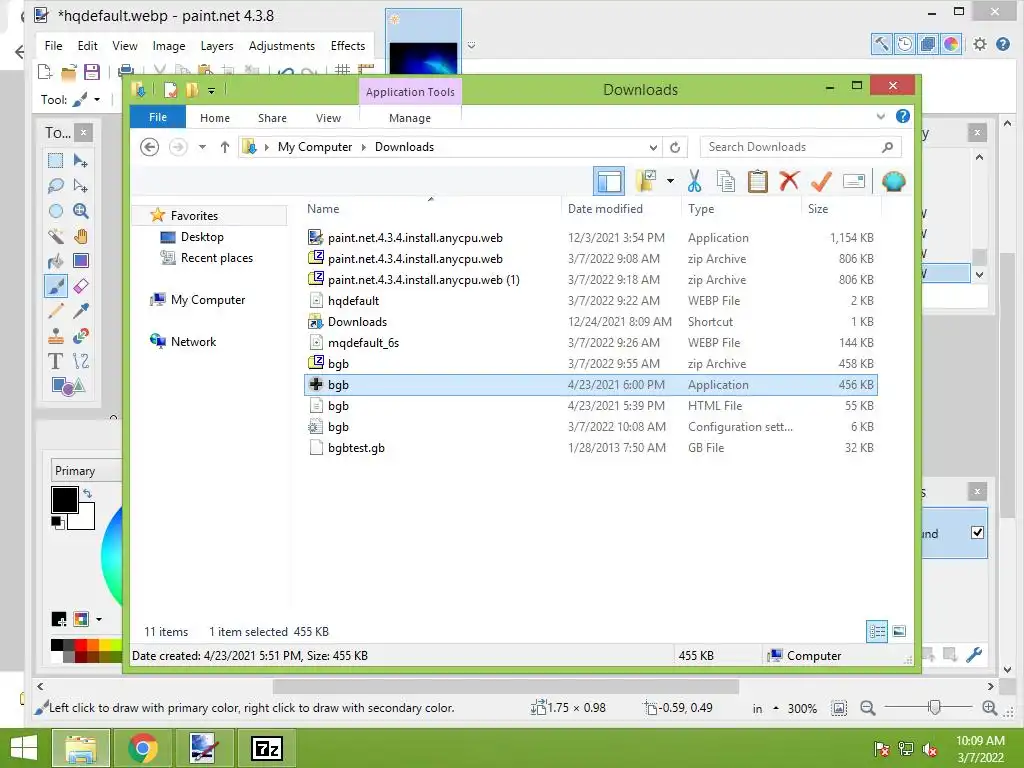Swap primary and secondary colors
Image resolution: width=1024 pixels, height=768 pixels.
coord(88,494)
